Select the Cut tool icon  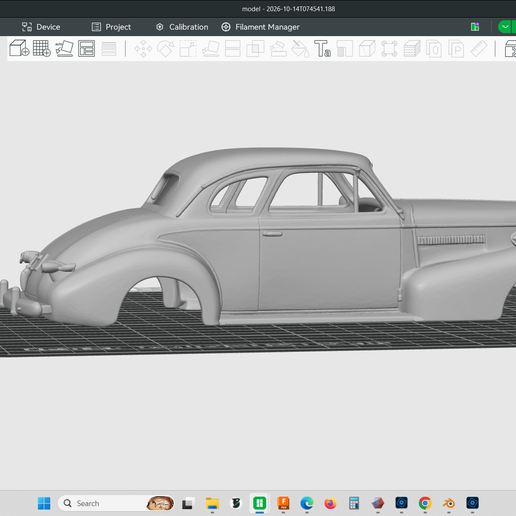(x=233, y=49)
